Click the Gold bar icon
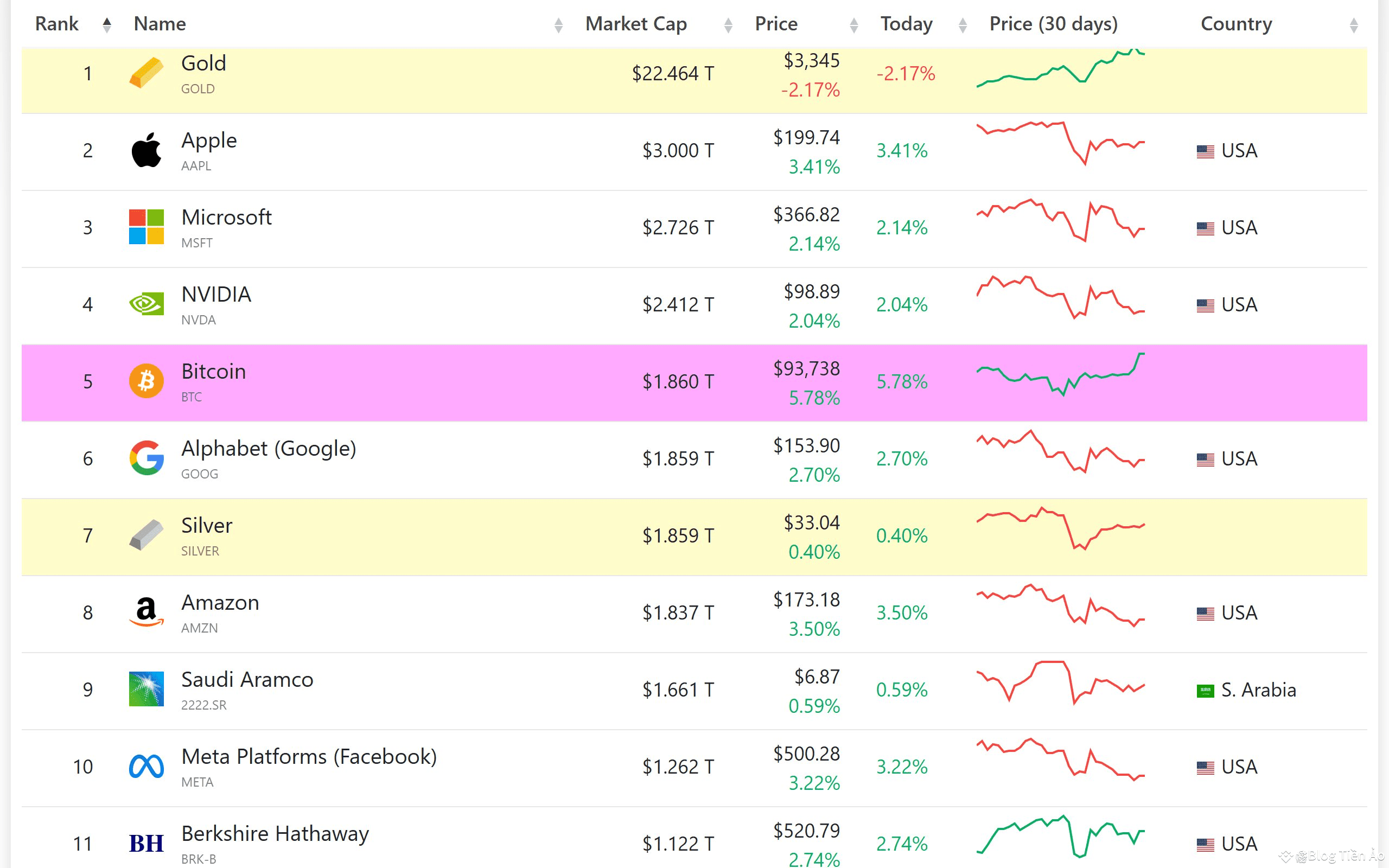Viewport: 1389px width, 868px height. (x=146, y=73)
